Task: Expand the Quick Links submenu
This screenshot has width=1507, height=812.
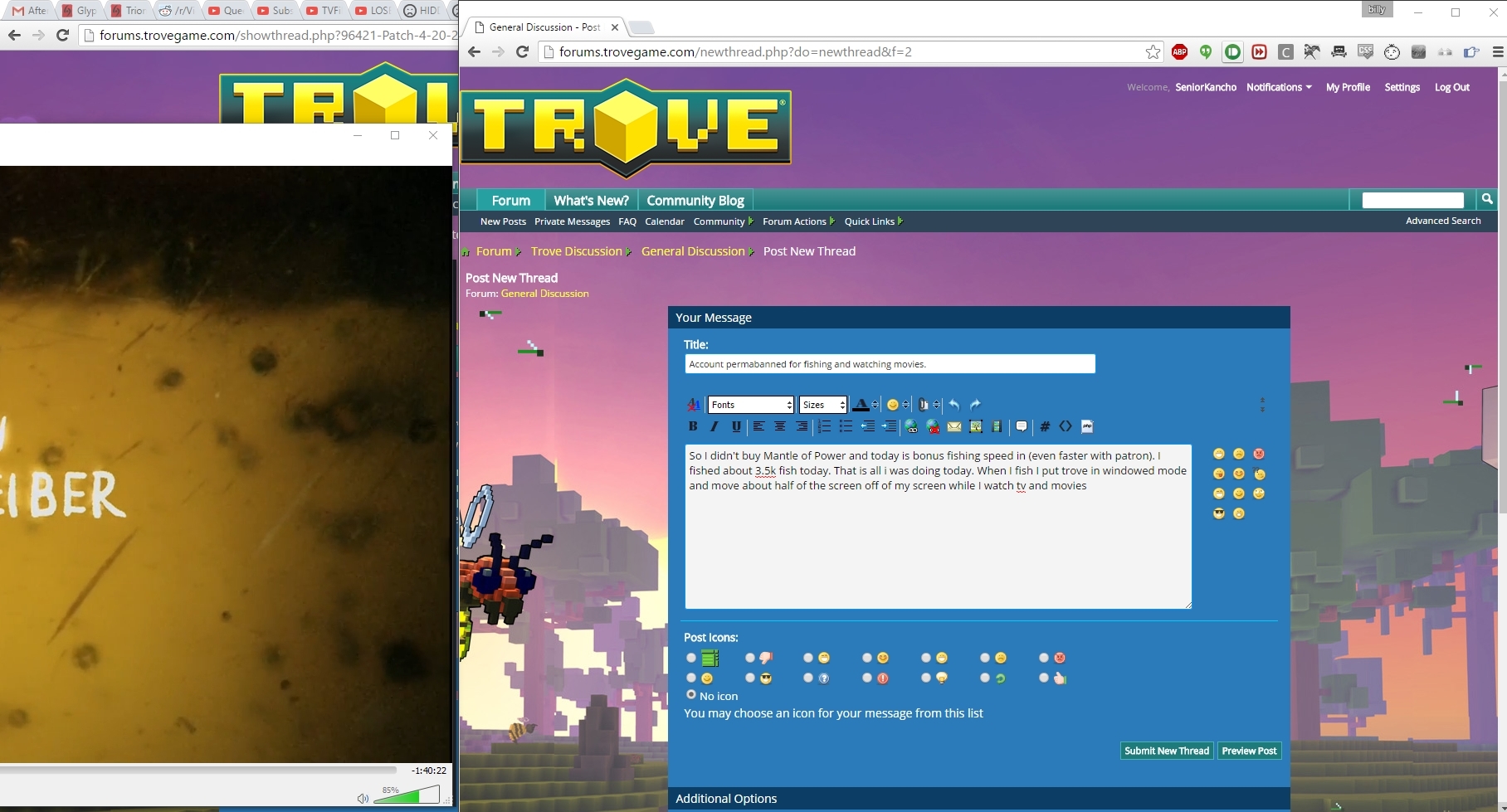Action: coord(873,221)
